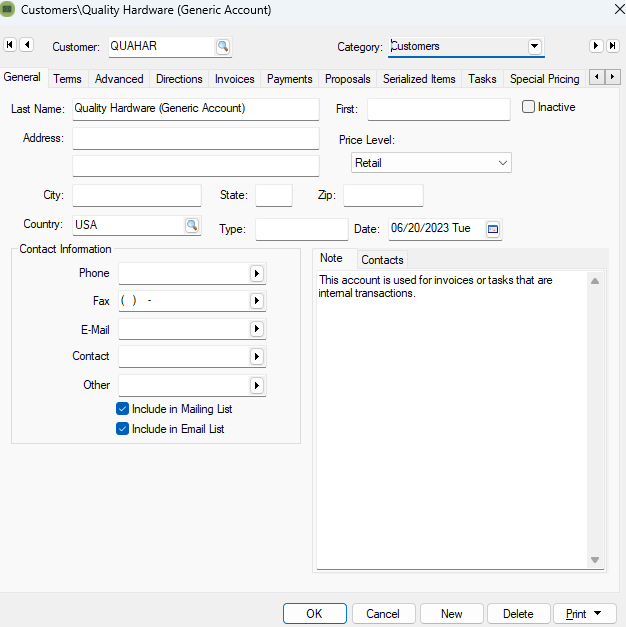The height and width of the screenshot is (627, 626).
Task: Select the Note tab
Action: [332, 258]
